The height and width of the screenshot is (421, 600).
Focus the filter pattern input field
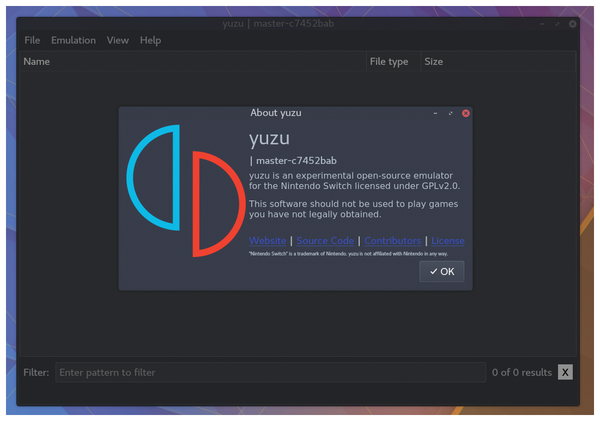tap(268, 372)
